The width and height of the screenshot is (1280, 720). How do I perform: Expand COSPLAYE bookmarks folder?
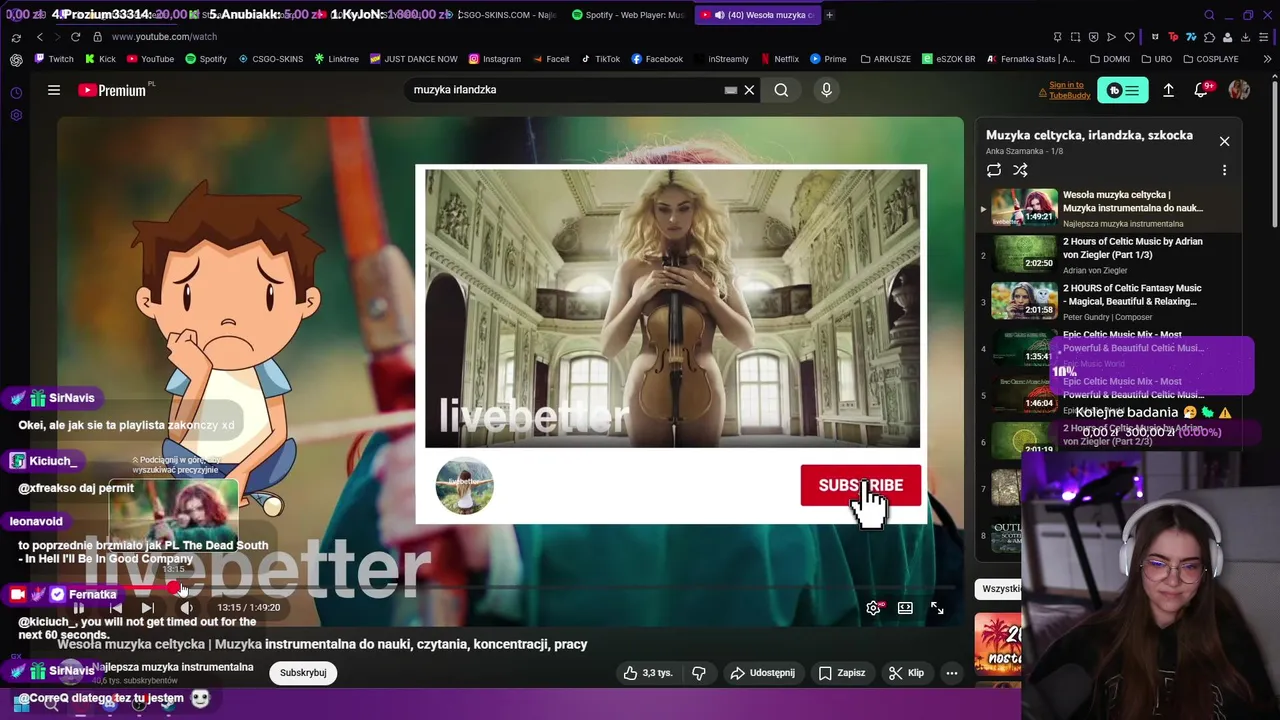point(1210,59)
